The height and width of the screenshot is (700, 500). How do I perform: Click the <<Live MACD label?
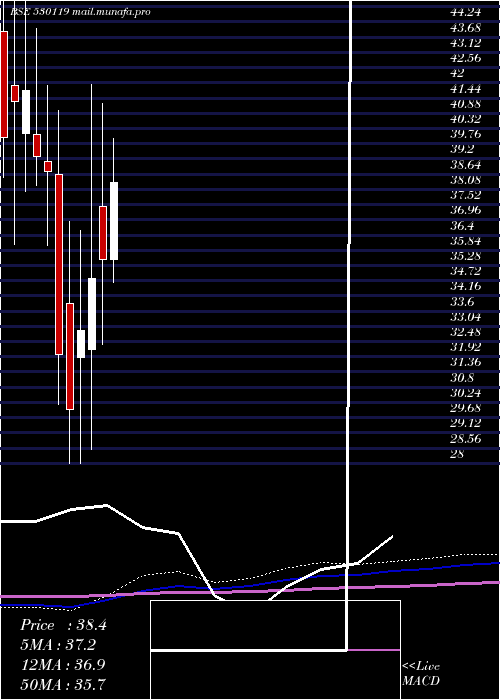[421, 674]
